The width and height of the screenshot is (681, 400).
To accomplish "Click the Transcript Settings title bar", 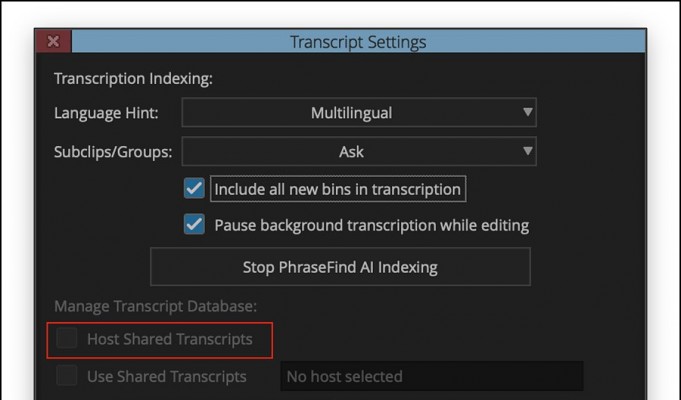I will point(357,42).
